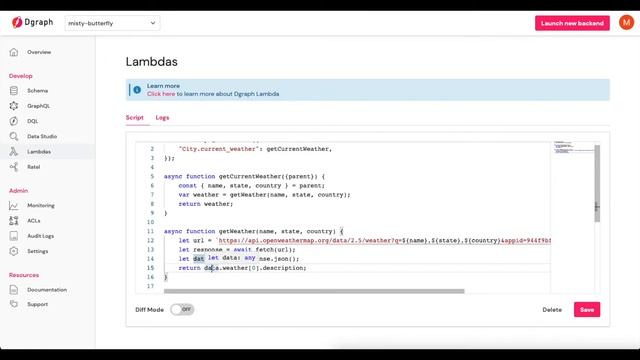Screen dimensions: 640x360
Task: Open Settings in sidebar
Action: [x=38, y=251]
